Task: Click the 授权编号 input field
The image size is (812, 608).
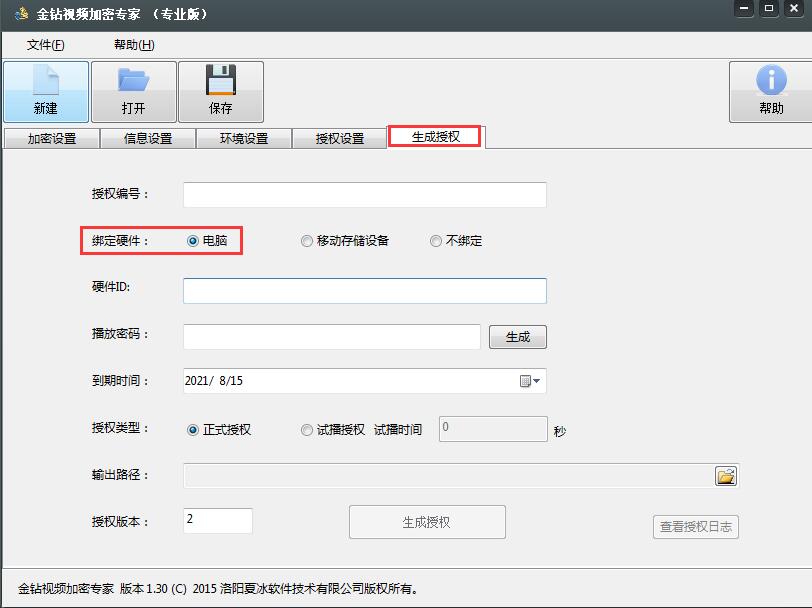Action: click(365, 195)
